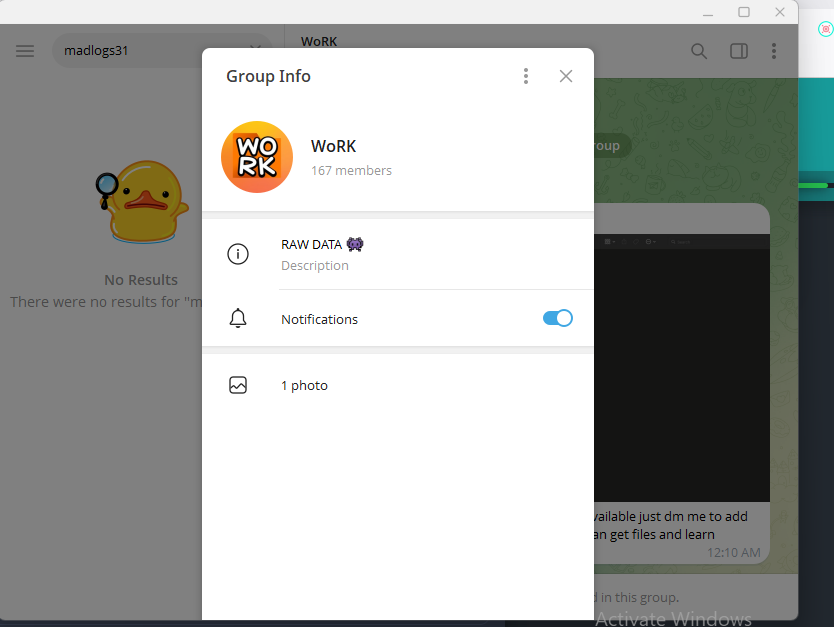Search within the chat using magnifier icon
This screenshot has height=627, width=834.
pos(700,51)
